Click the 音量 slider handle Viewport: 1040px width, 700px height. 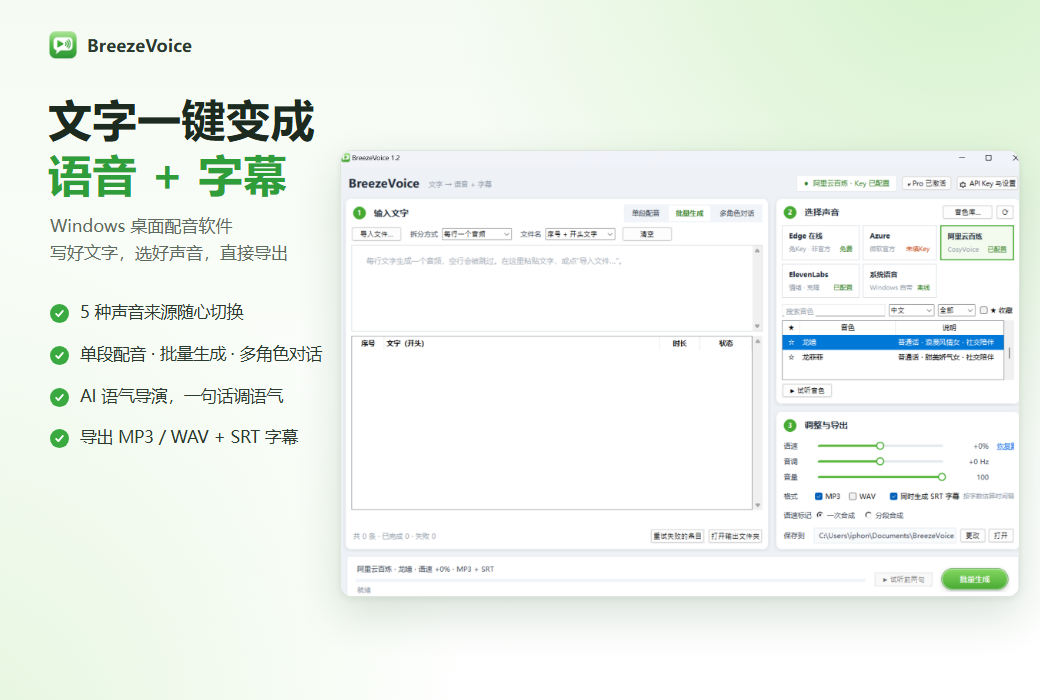(941, 477)
